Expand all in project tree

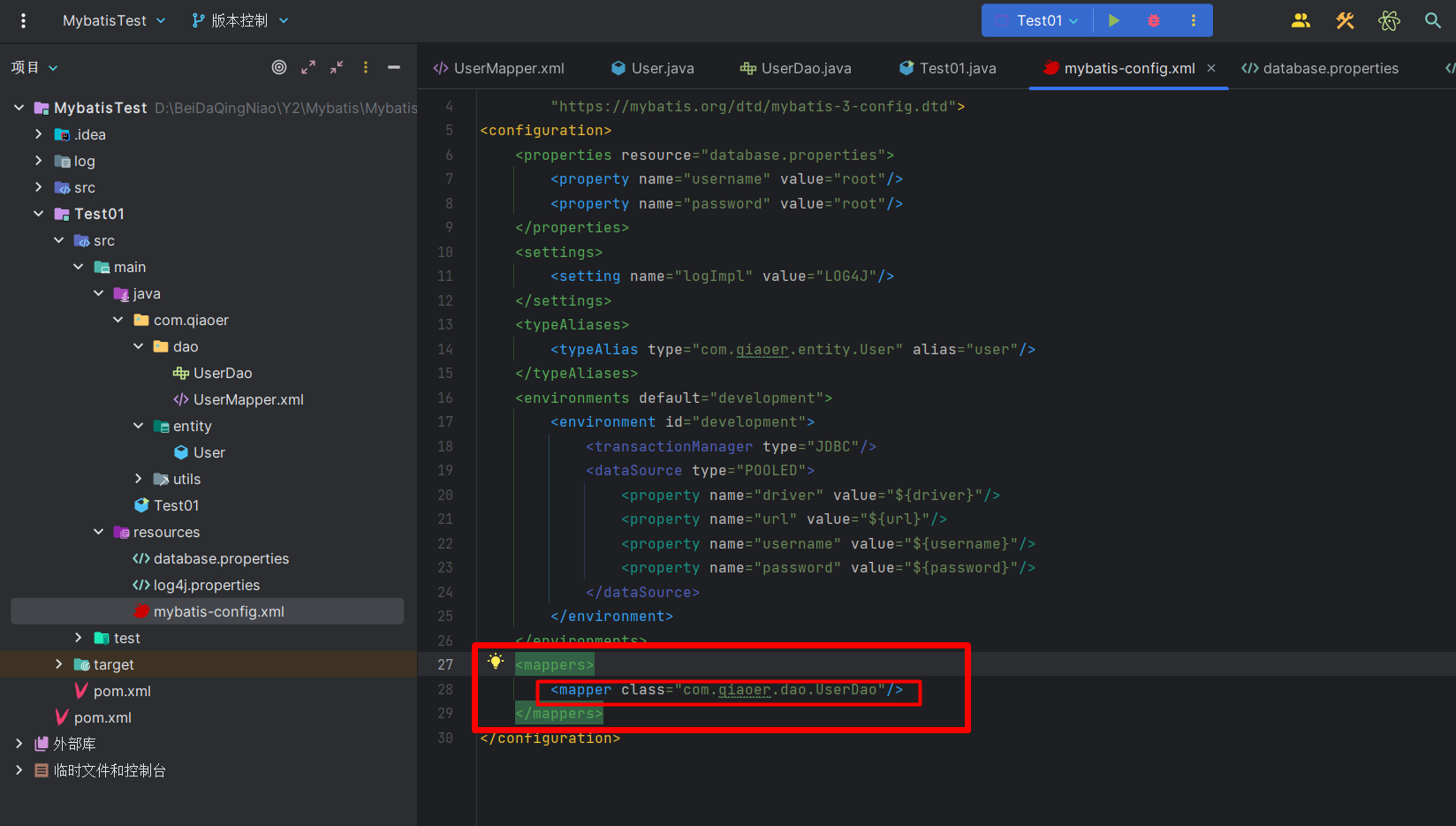(x=308, y=67)
